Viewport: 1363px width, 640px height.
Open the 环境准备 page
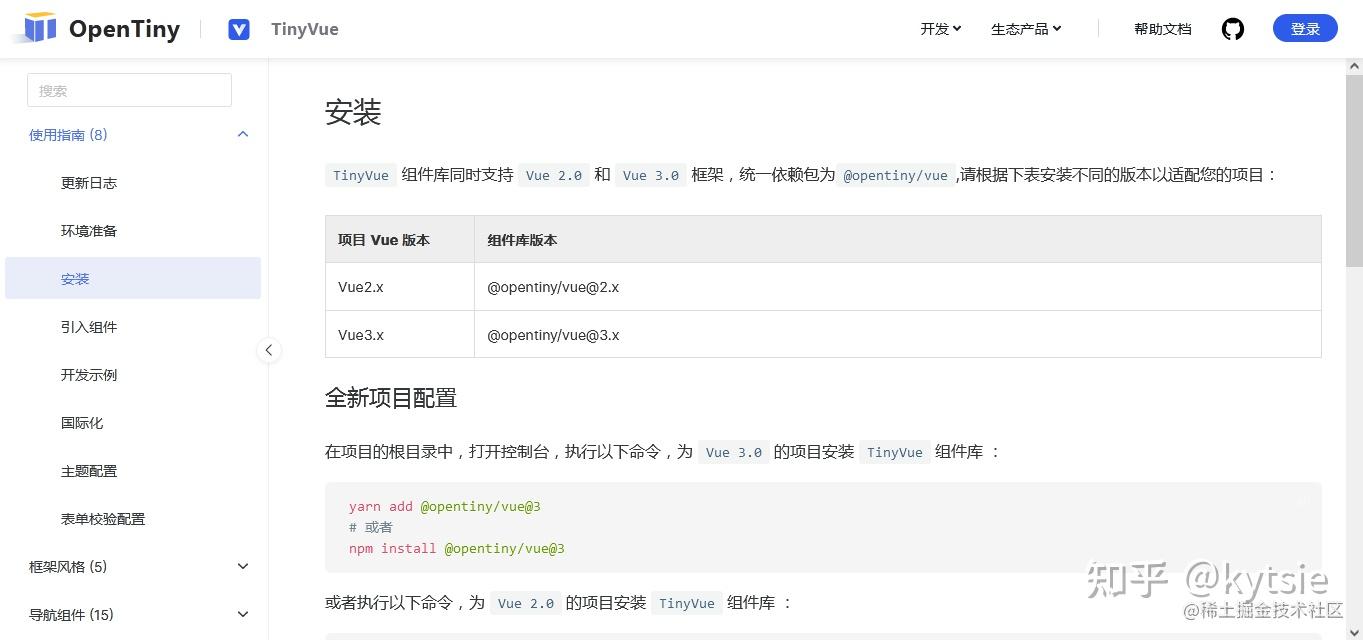click(x=89, y=230)
